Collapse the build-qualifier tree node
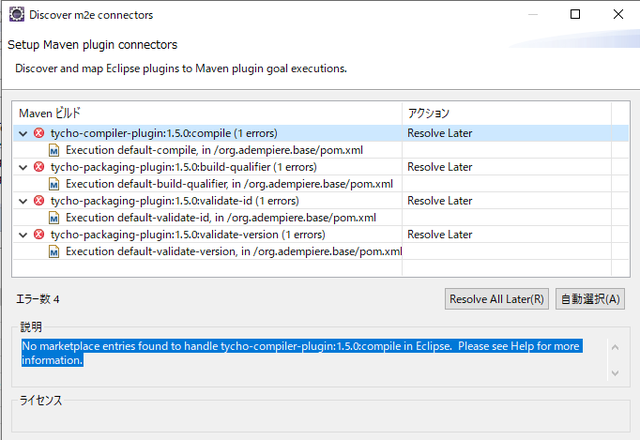 click(x=24, y=167)
